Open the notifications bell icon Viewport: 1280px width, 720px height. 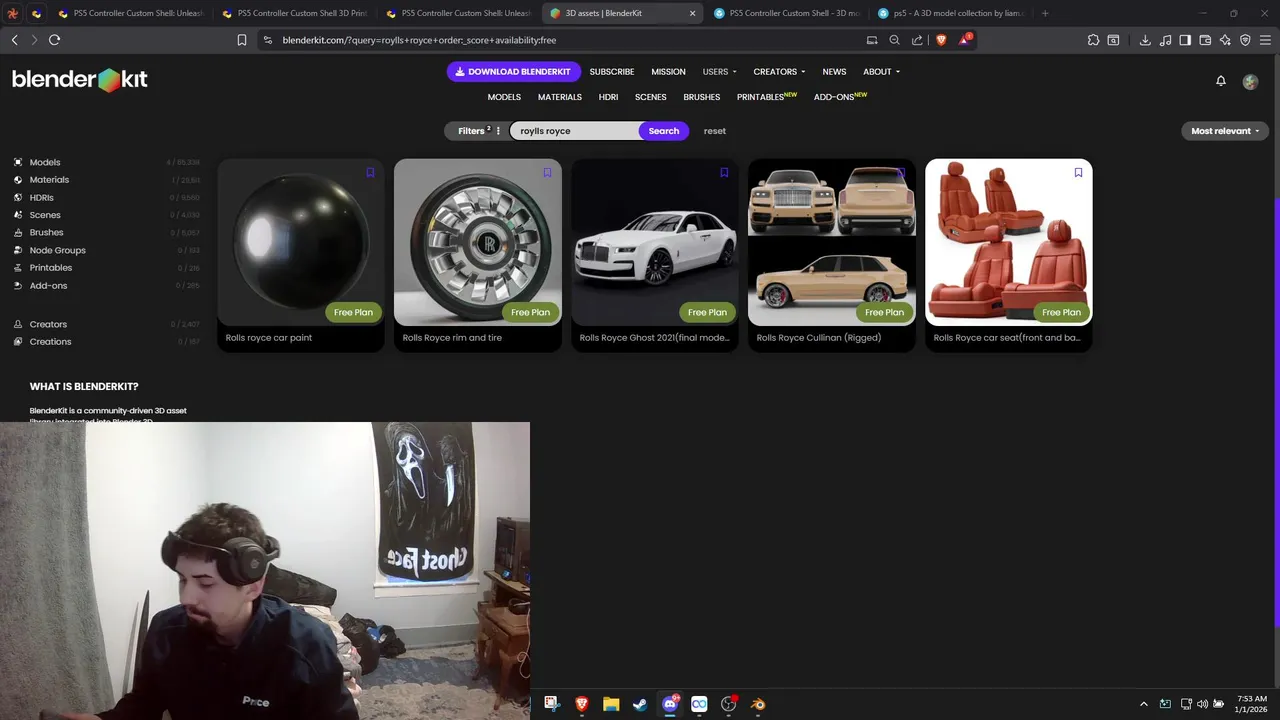pyautogui.click(x=1221, y=81)
